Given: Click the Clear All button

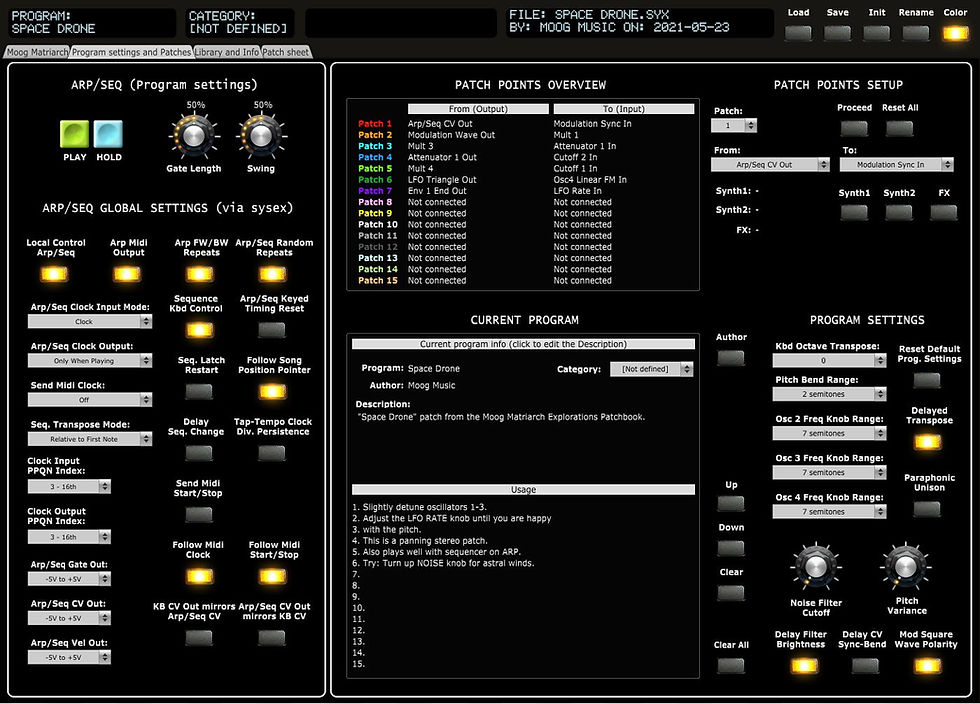Looking at the screenshot, I should 731,665.
